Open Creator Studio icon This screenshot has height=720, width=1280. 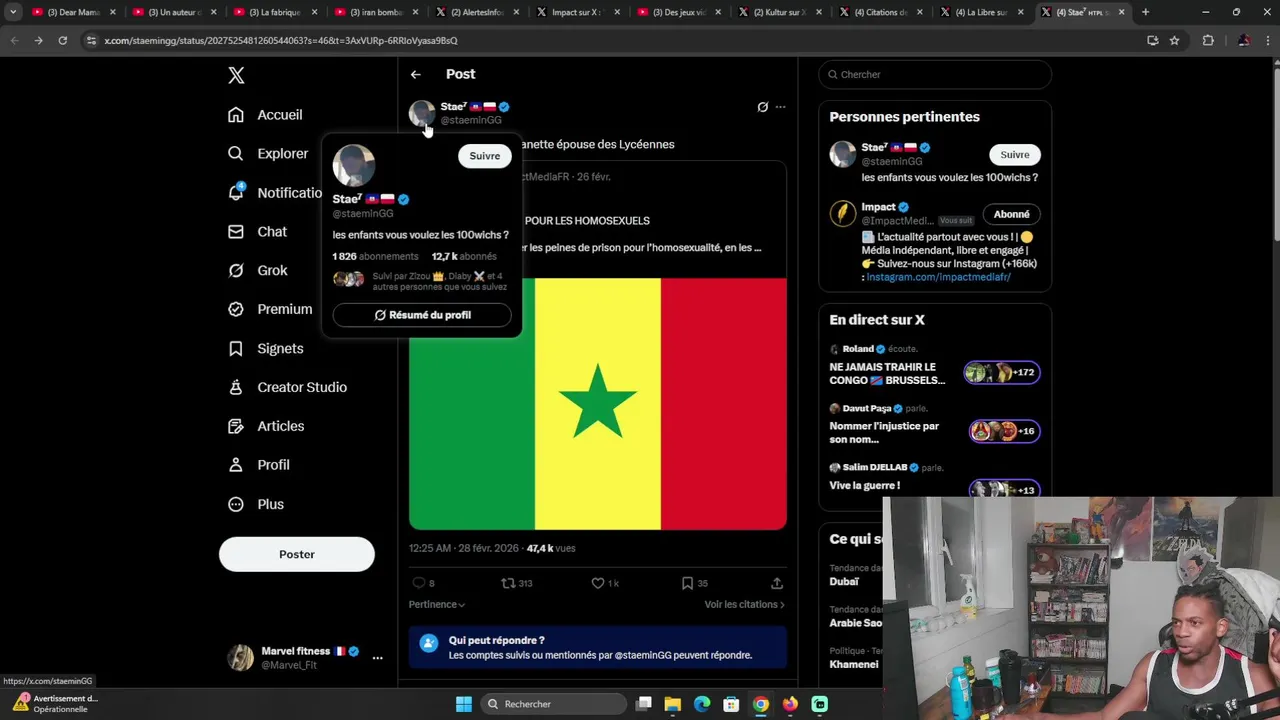236,387
